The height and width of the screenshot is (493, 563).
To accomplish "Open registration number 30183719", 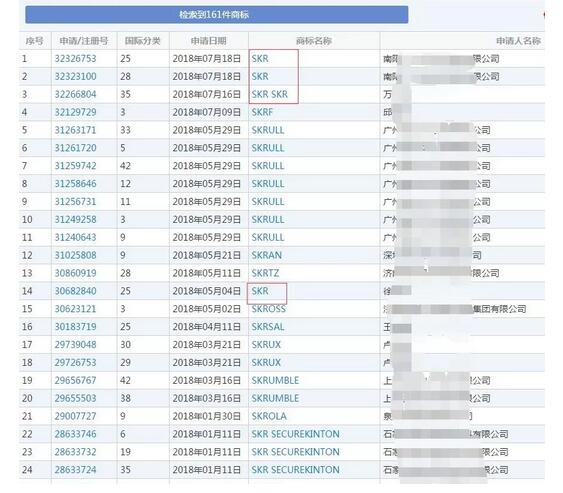I will point(75,327).
